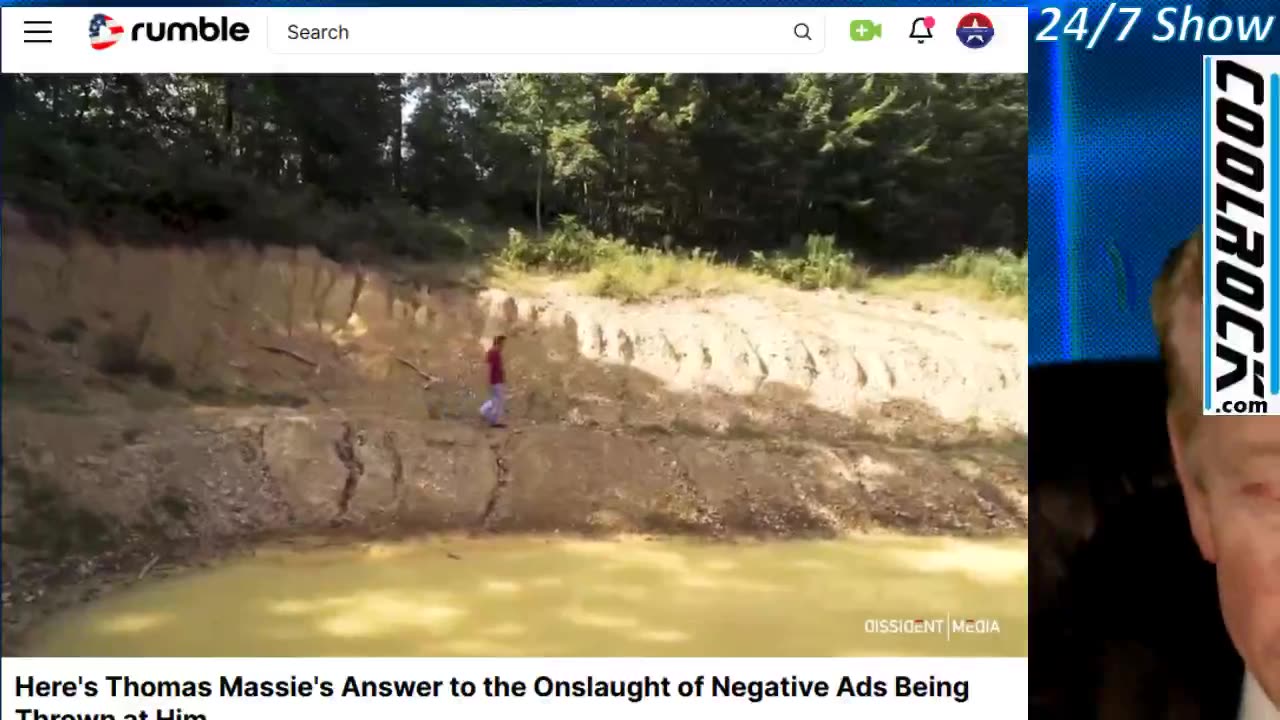1280x720 pixels.
Task: Click the yellow pond water in video
Action: pos(520,600)
